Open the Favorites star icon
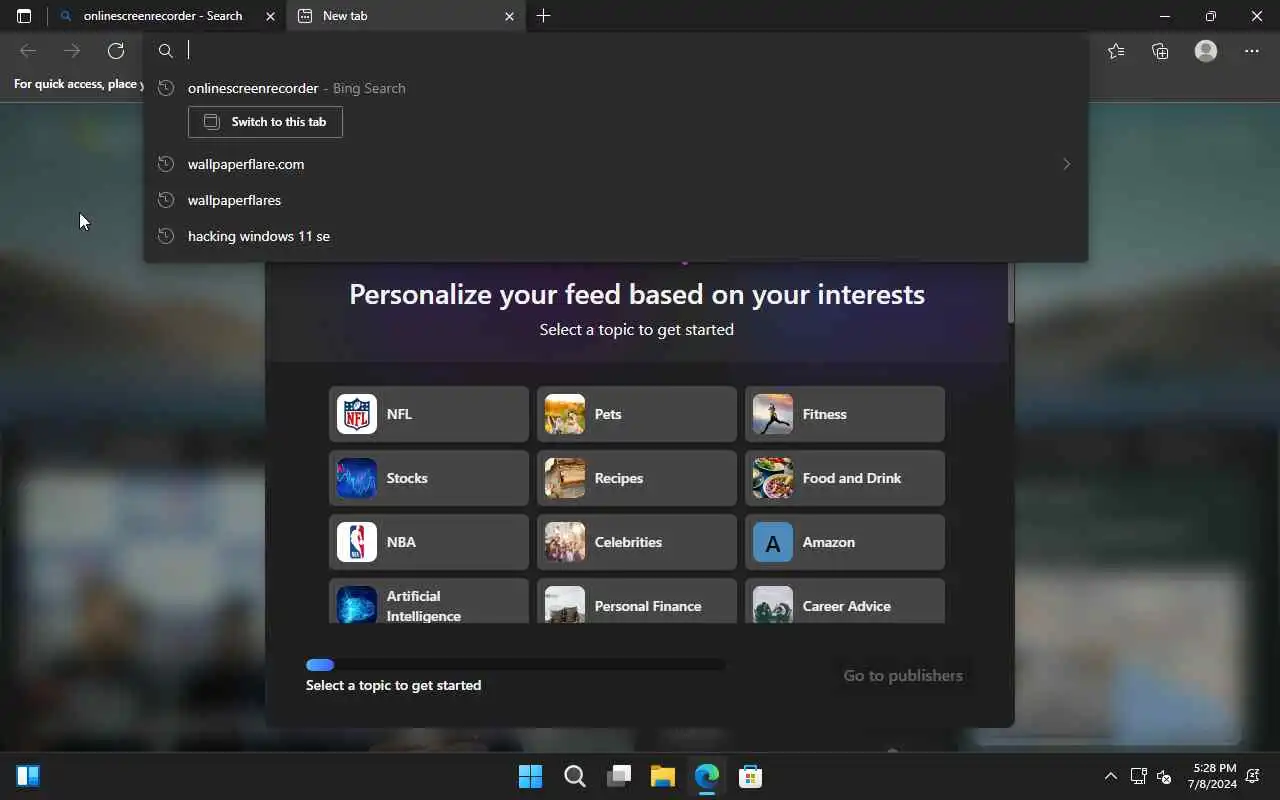The height and width of the screenshot is (800, 1280). (1116, 51)
